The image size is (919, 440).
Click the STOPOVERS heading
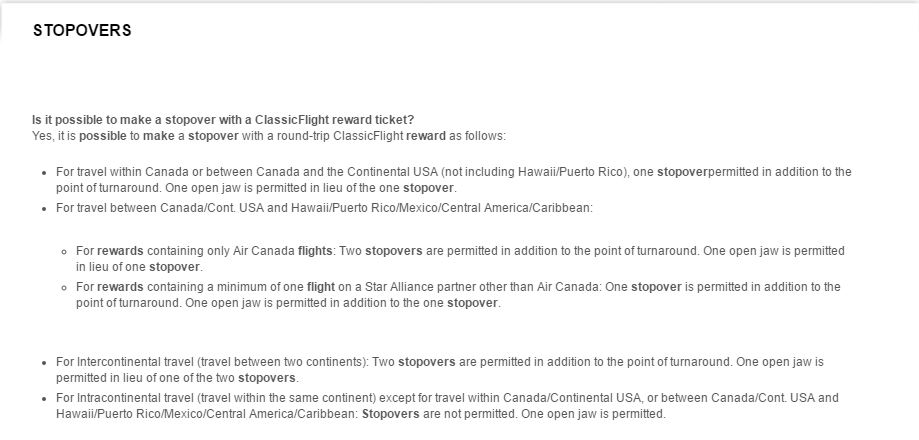(82, 30)
